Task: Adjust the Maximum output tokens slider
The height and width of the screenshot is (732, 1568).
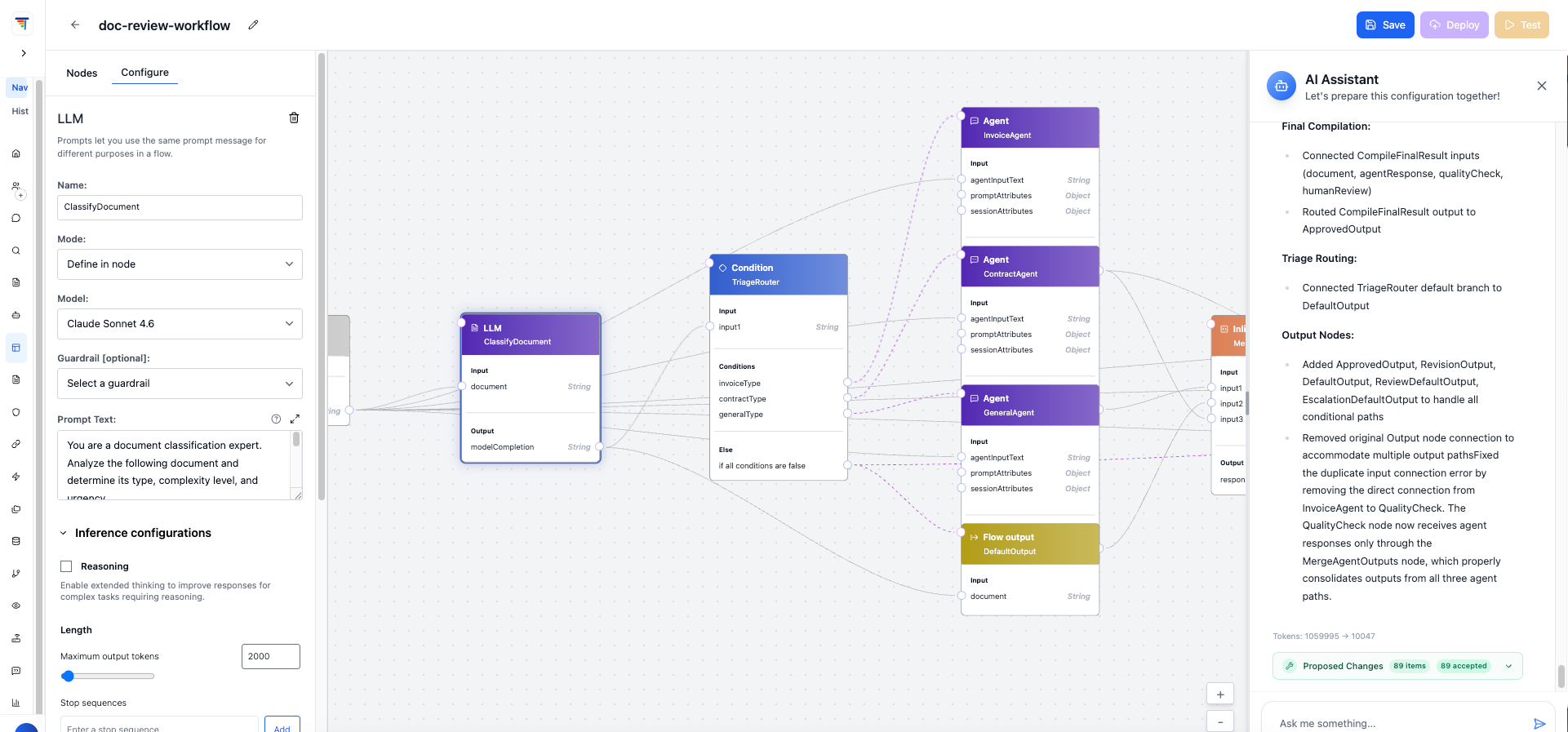Action: (x=107, y=676)
